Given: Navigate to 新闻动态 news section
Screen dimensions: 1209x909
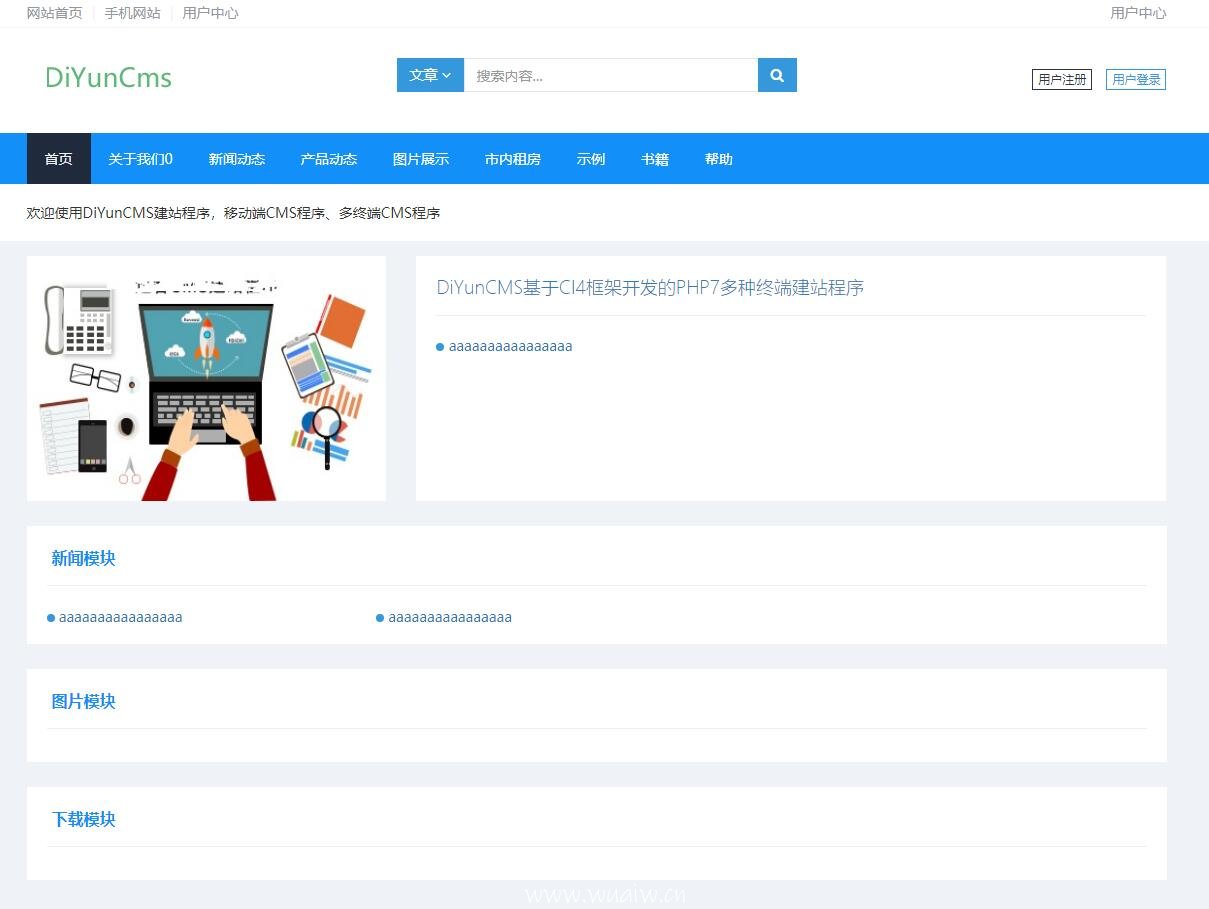Looking at the screenshot, I should (236, 158).
